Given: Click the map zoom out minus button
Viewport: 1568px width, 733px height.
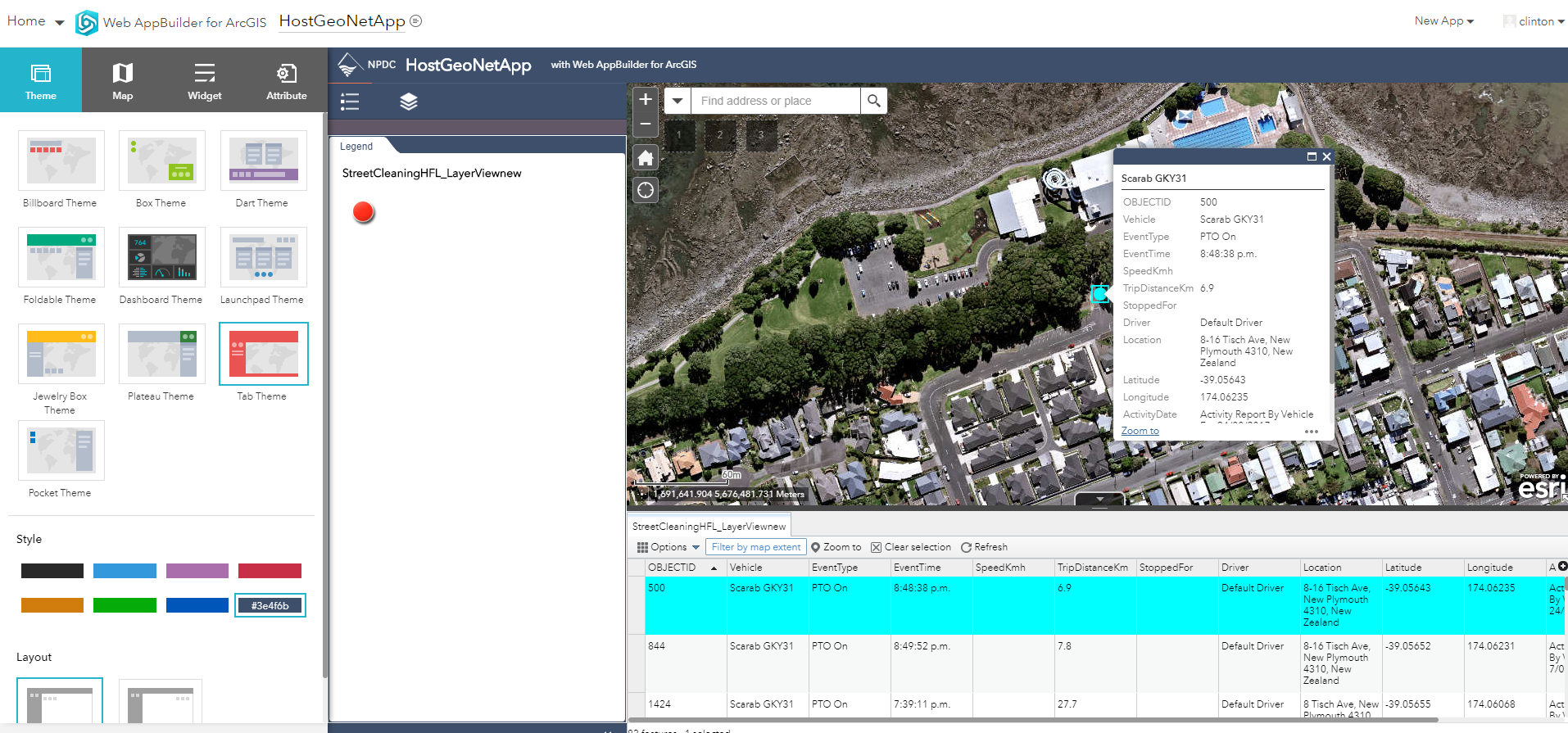Looking at the screenshot, I should click(x=646, y=124).
